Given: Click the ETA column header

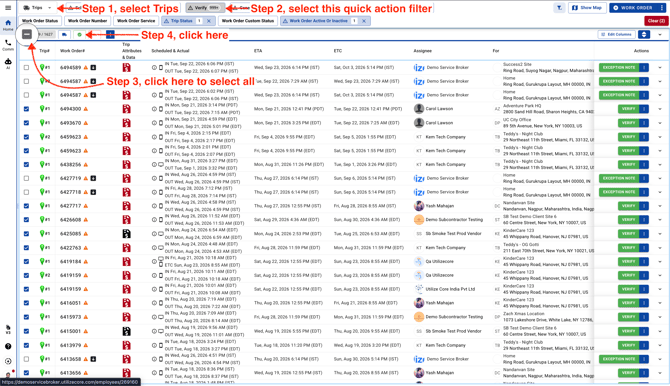Looking at the screenshot, I should pyautogui.click(x=258, y=50).
